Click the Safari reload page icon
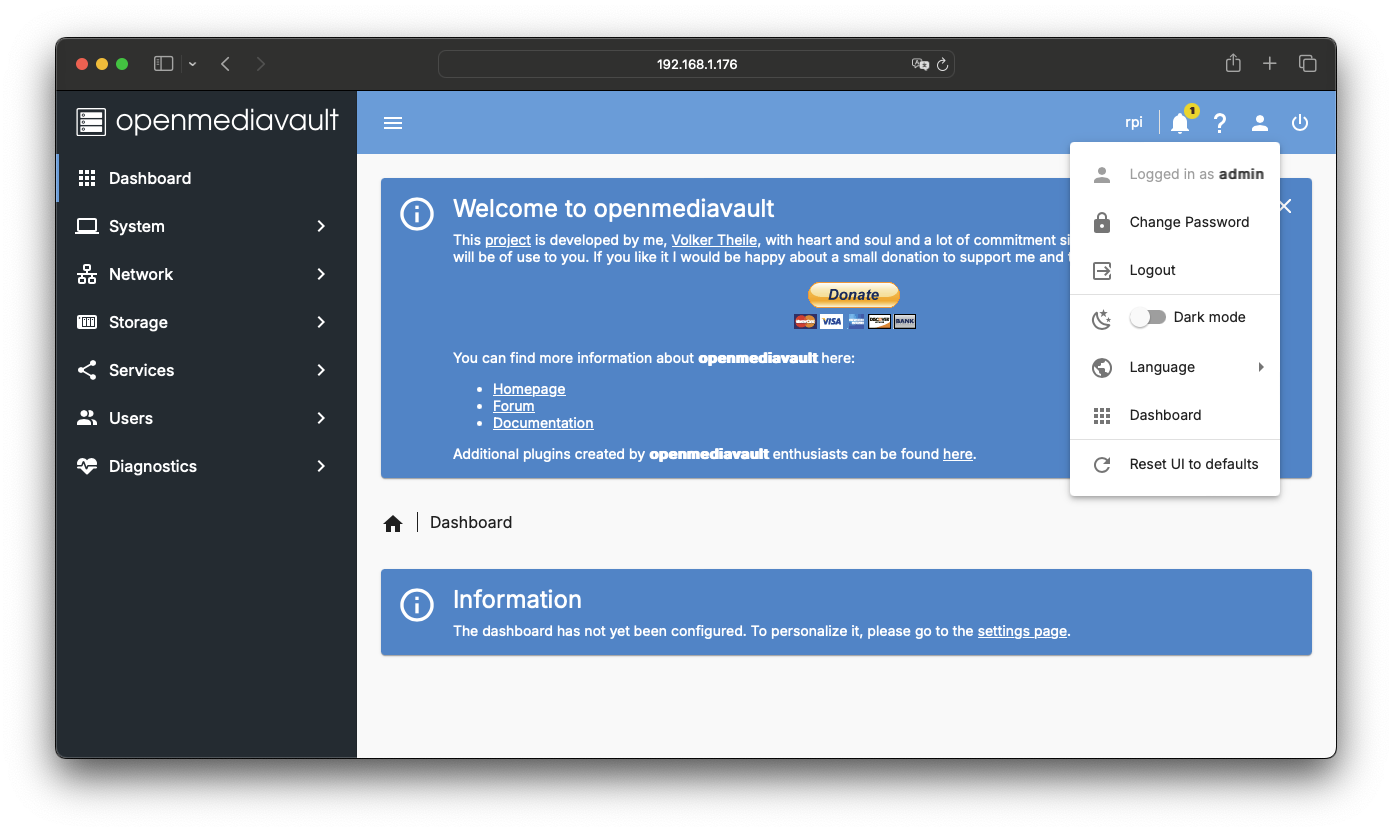Screen dimensions: 1392x832 coord(941,64)
